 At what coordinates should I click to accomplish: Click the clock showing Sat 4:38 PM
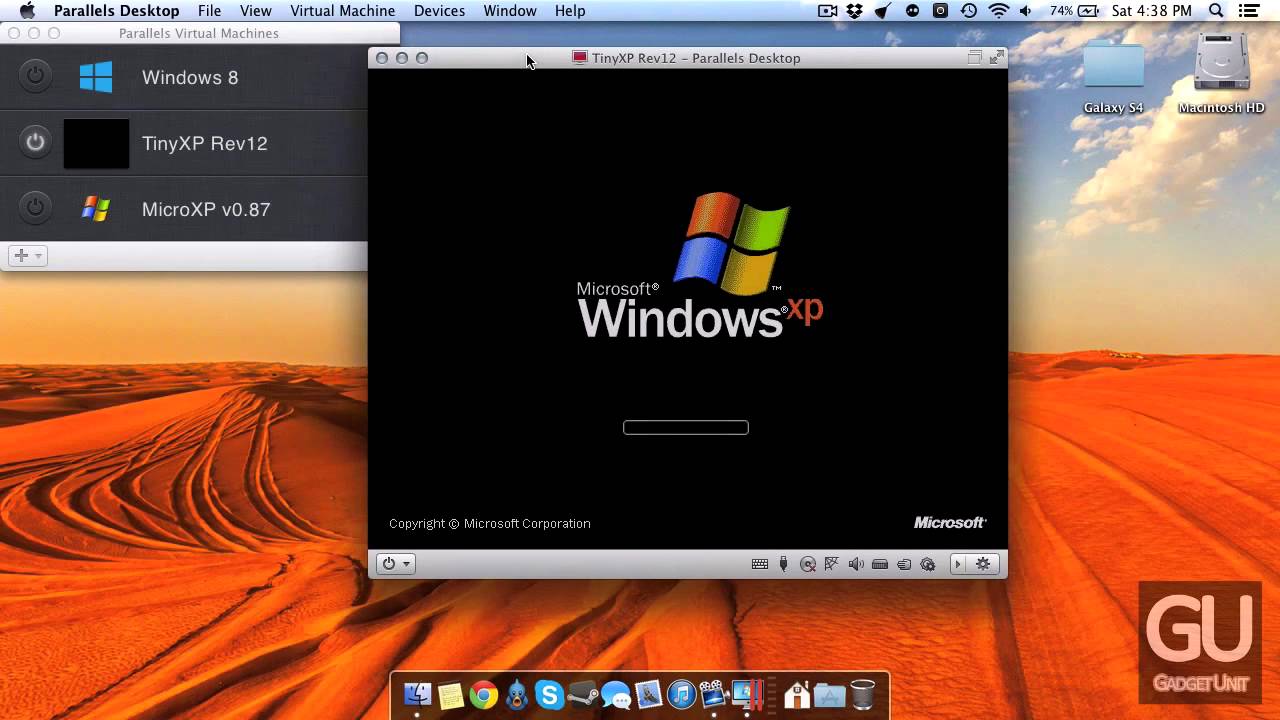[1153, 11]
